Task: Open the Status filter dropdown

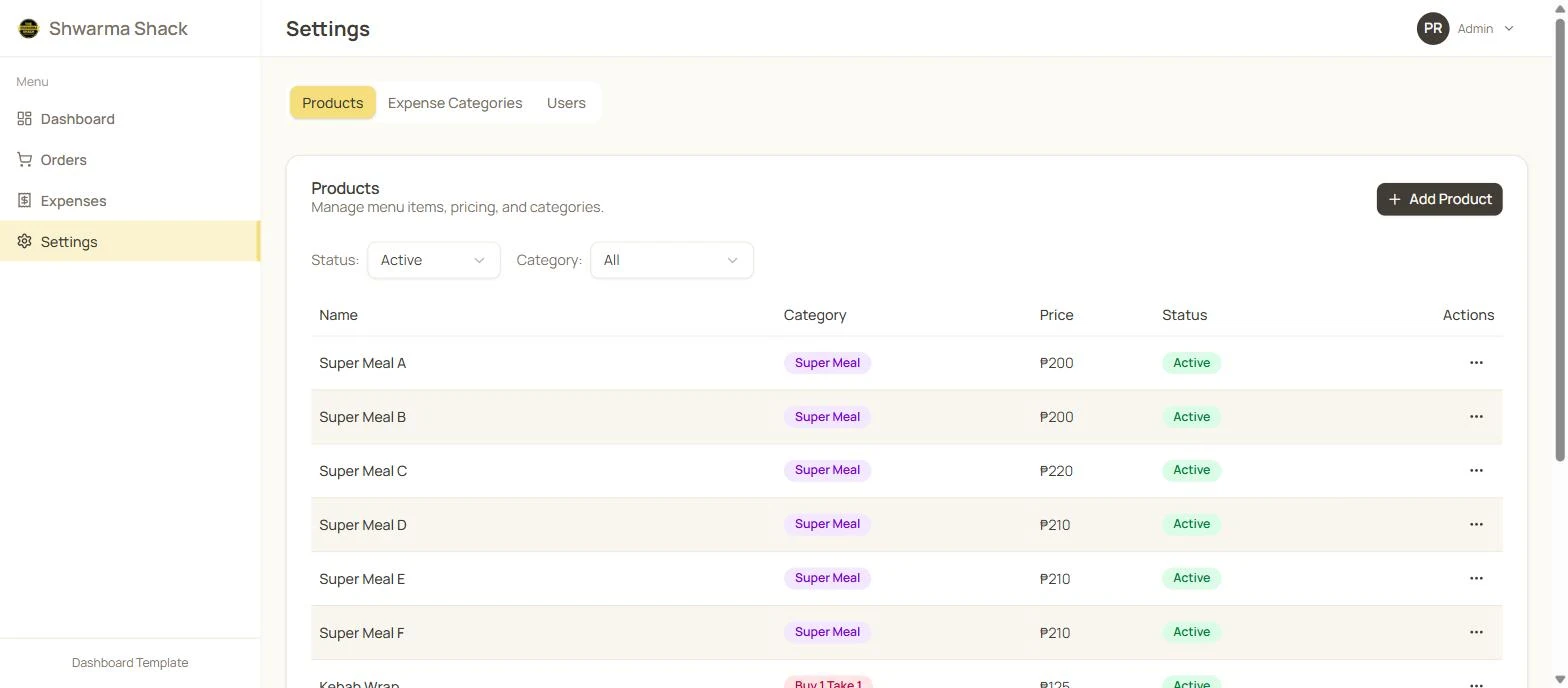Action: coord(434,260)
